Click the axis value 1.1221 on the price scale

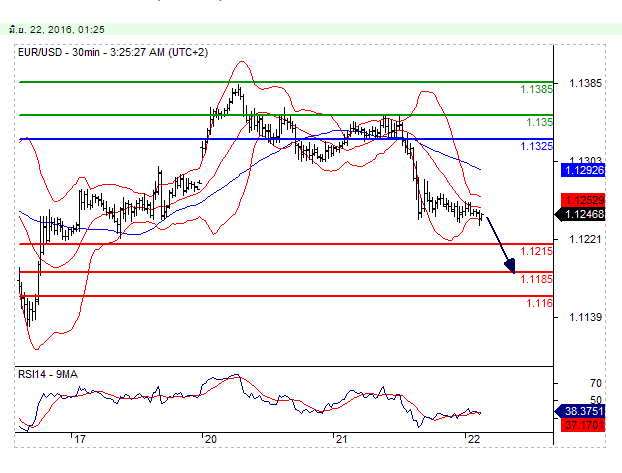[586, 239]
